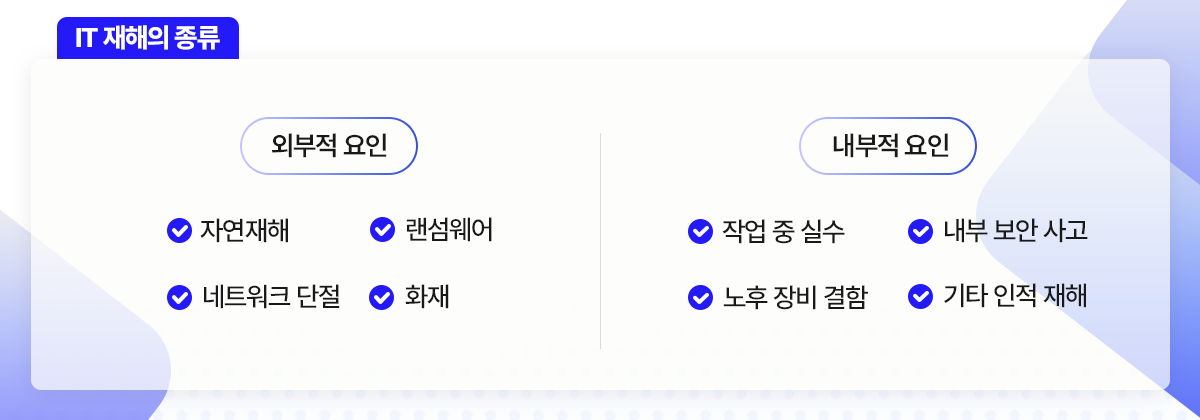Click the check icon beside 작업 중 실수
Viewport: 1200px width, 420px height.
[700, 231]
